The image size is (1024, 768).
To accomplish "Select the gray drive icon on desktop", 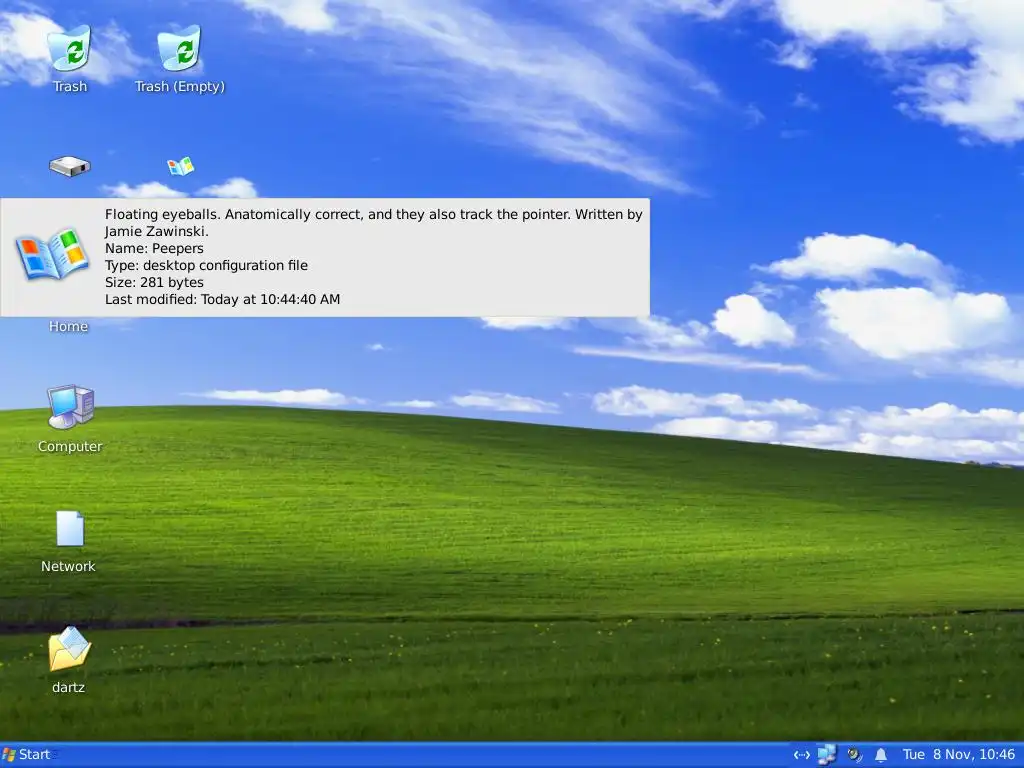I will tap(70, 166).
